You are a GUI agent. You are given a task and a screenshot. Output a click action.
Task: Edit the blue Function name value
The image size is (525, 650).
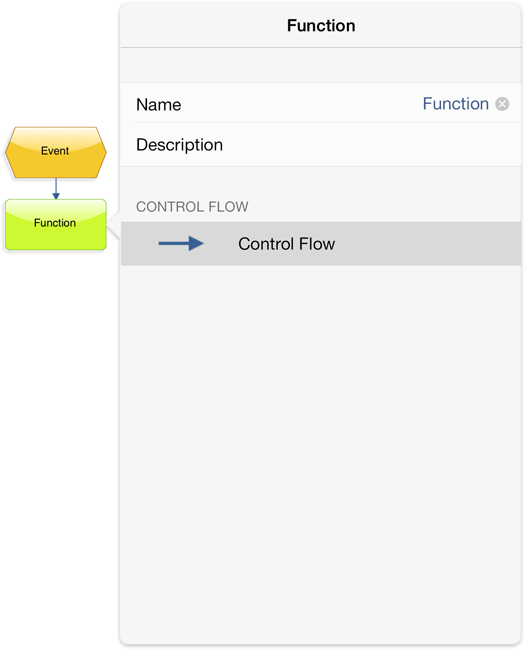tap(455, 104)
